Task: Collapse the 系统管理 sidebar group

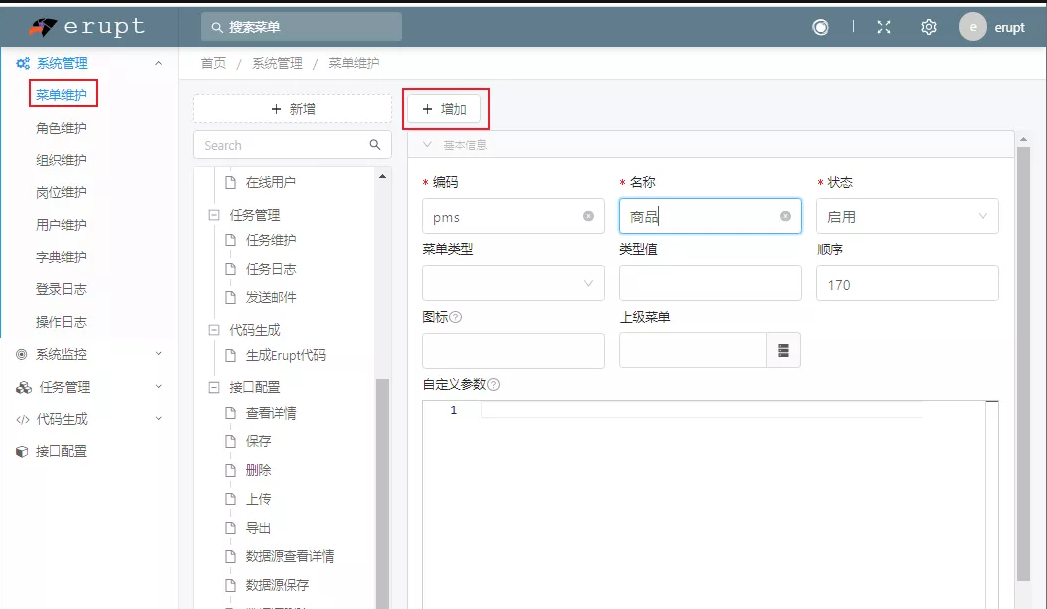Action: coord(158,63)
